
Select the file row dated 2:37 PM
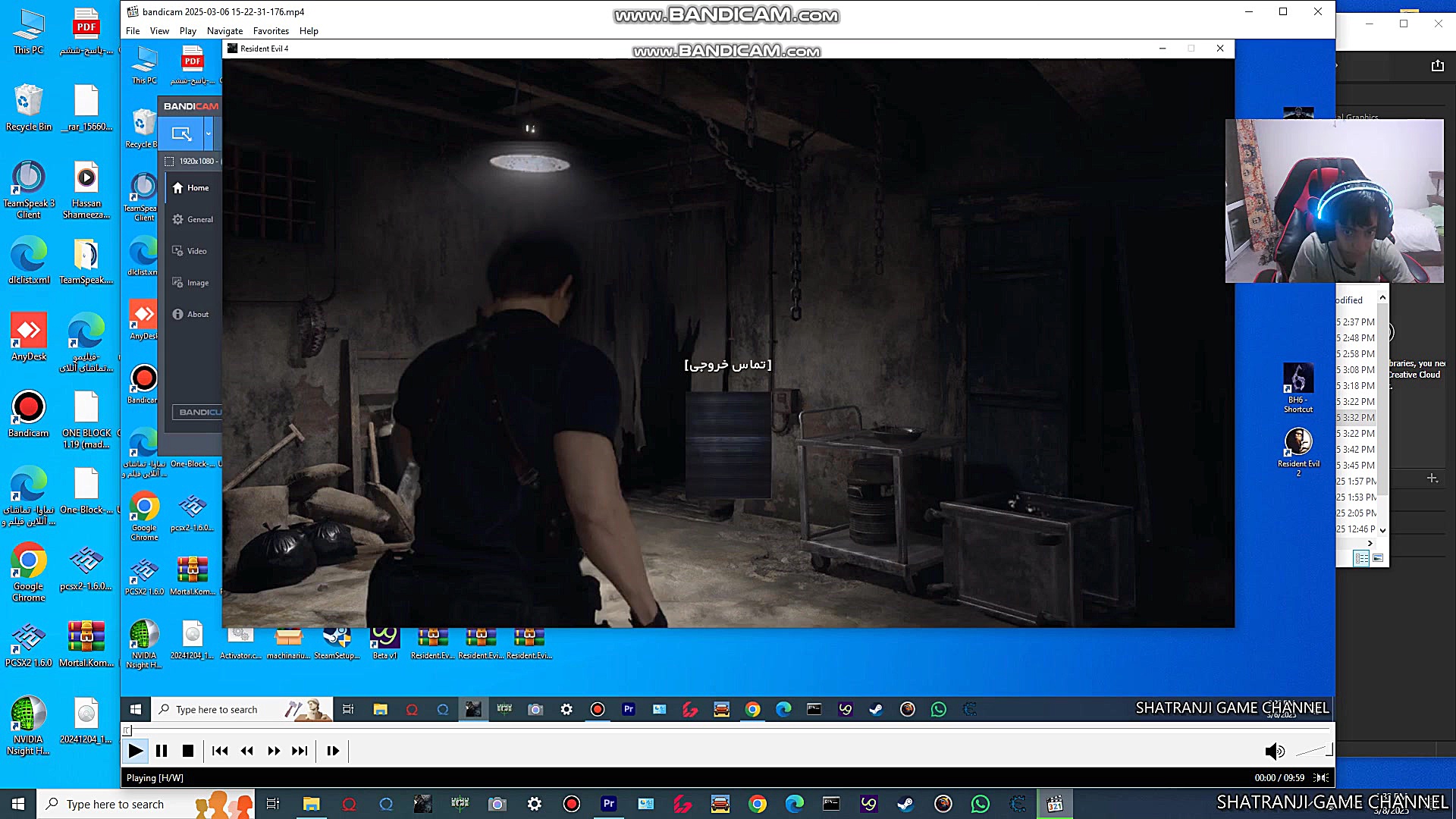1356,322
